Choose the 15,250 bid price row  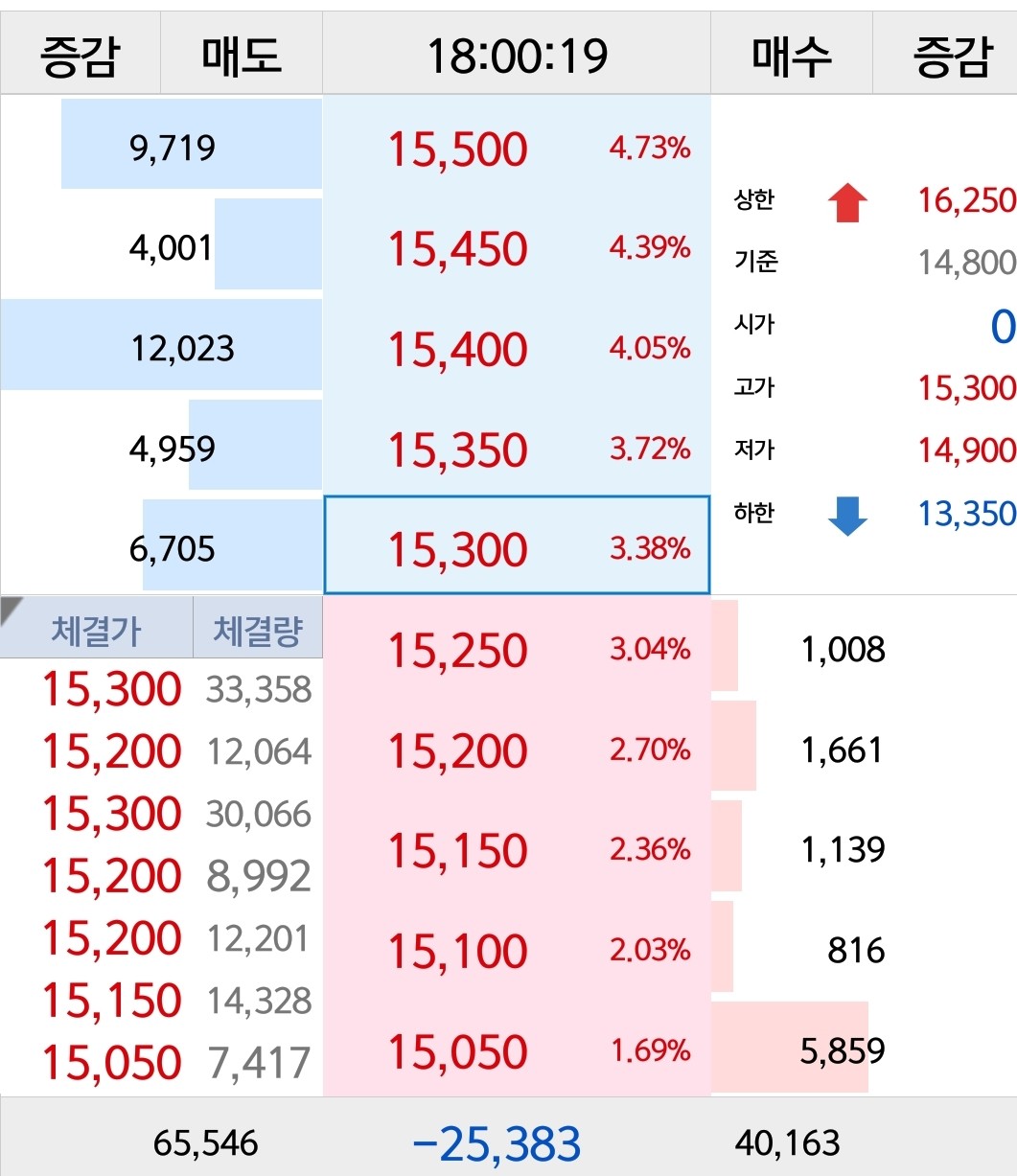(x=517, y=650)
